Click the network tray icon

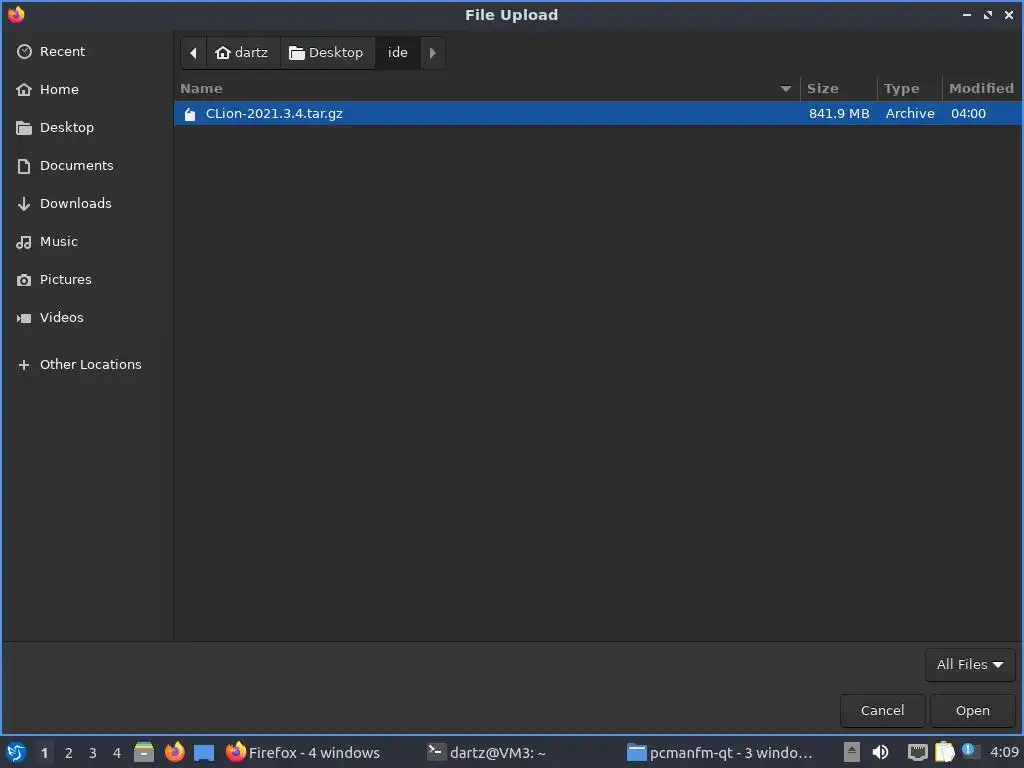(x=918, y=752)
